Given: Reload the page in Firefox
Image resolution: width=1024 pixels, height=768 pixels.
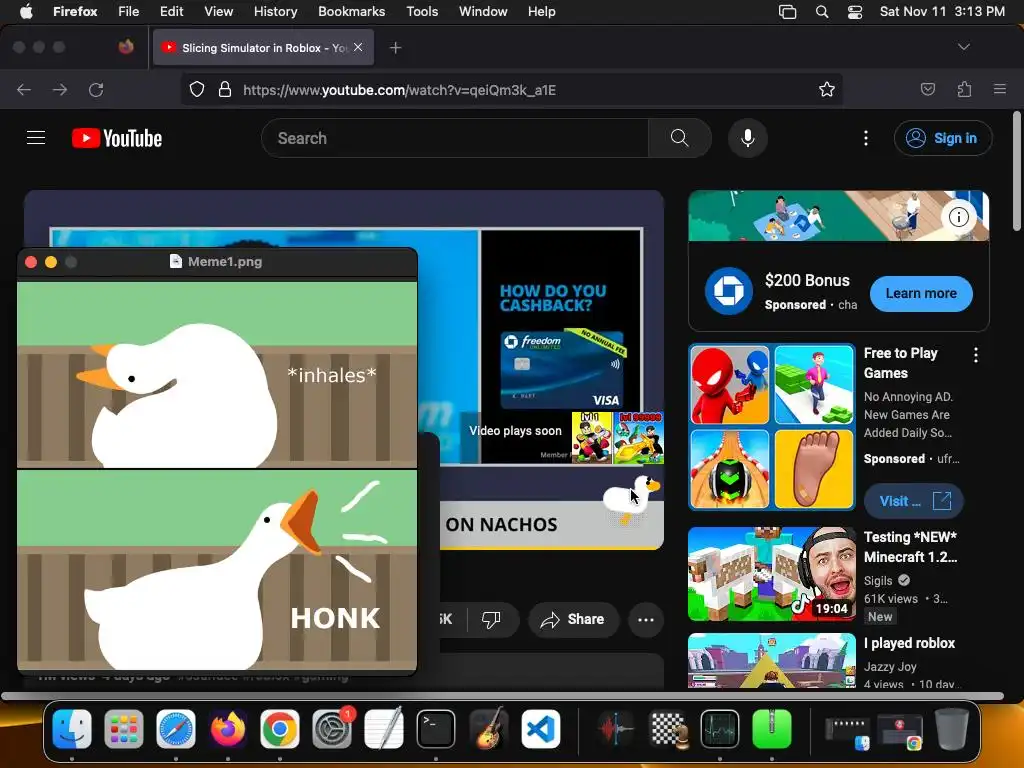Looking at the screenshot, I should [x=96, y=89].
